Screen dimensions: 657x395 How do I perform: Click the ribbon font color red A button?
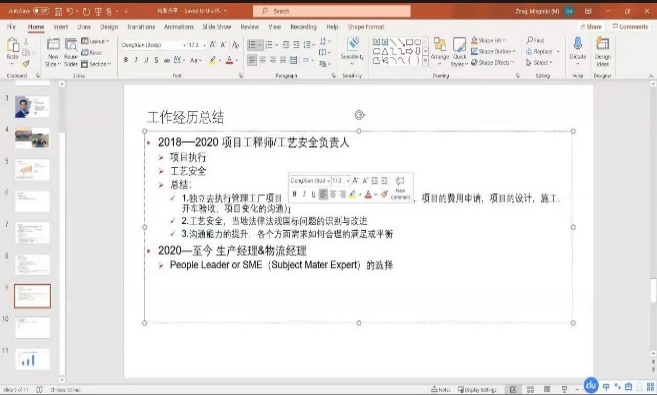[229, 60]
